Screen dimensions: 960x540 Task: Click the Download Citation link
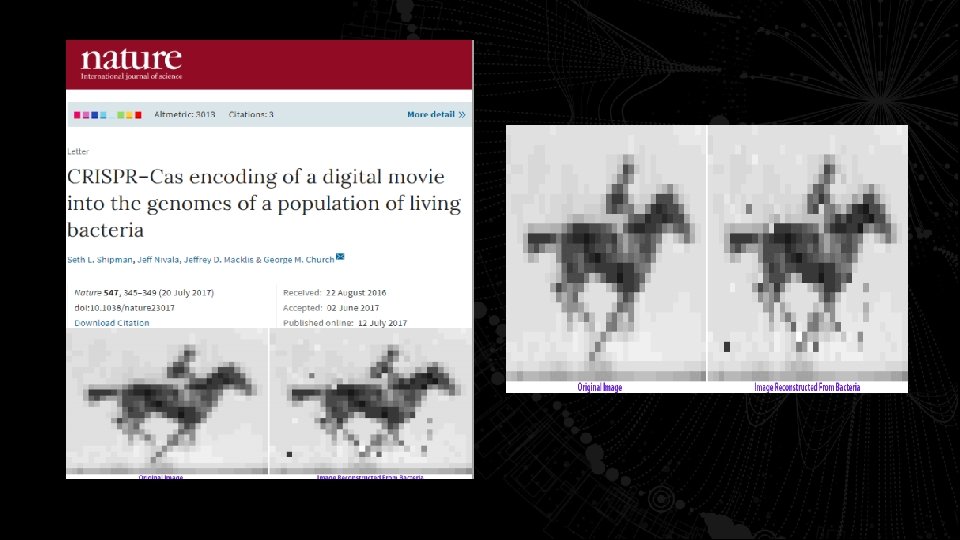pos(111,323)
